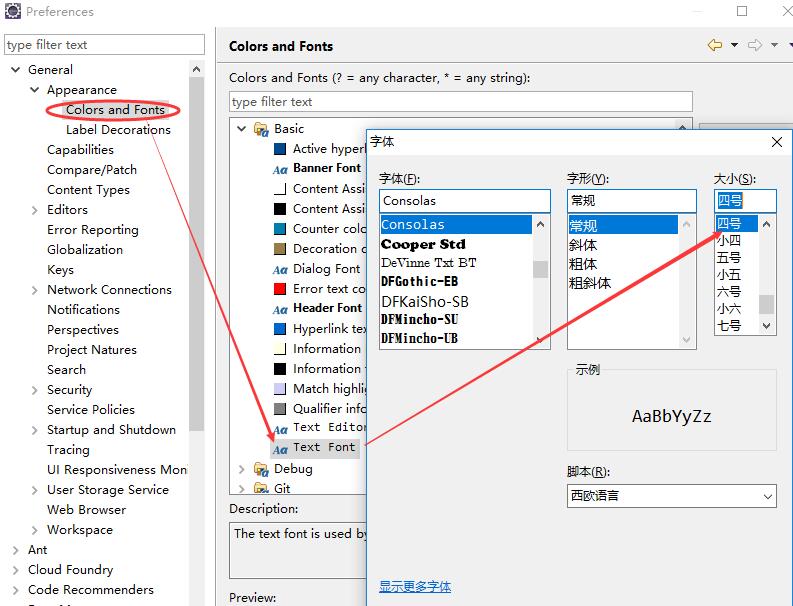Image resolution: width=793 pixels, height=606 pixels.
Task: Click the 字形 font style input field
Action: (x=632, y=201)
